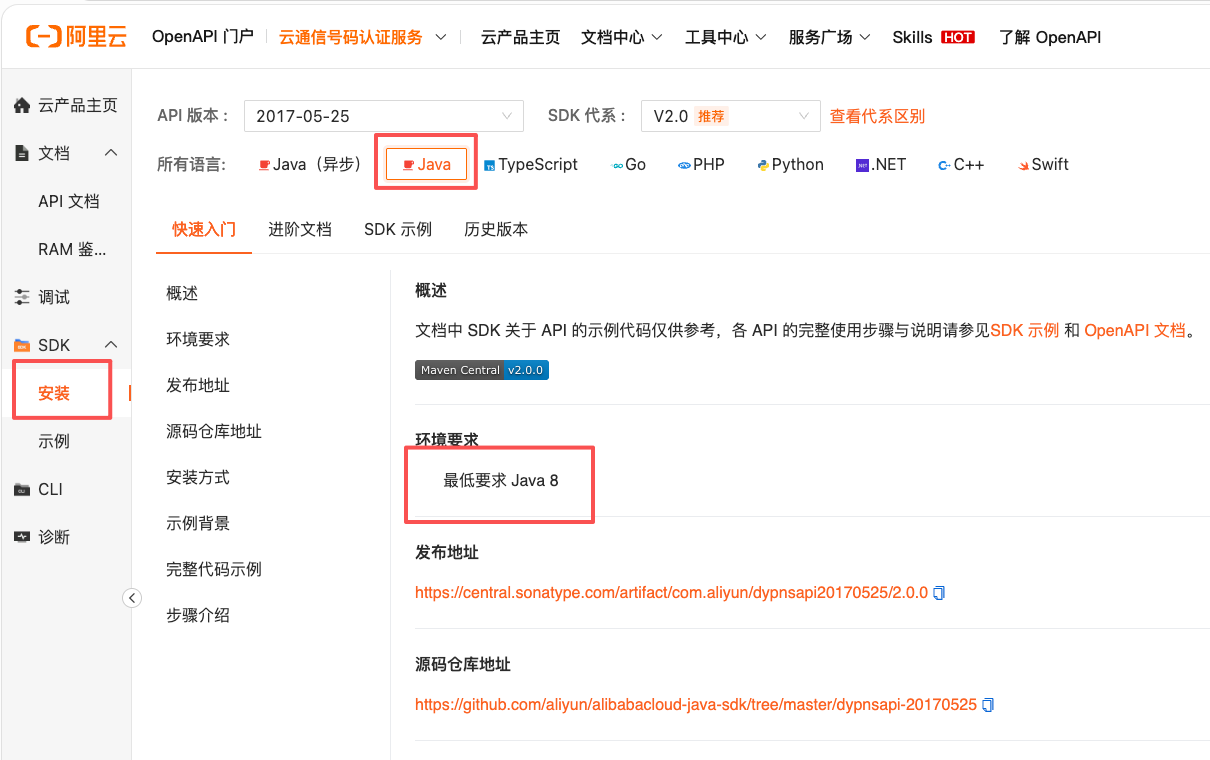Jump to 安装方式 in page outline

point(198,477)
